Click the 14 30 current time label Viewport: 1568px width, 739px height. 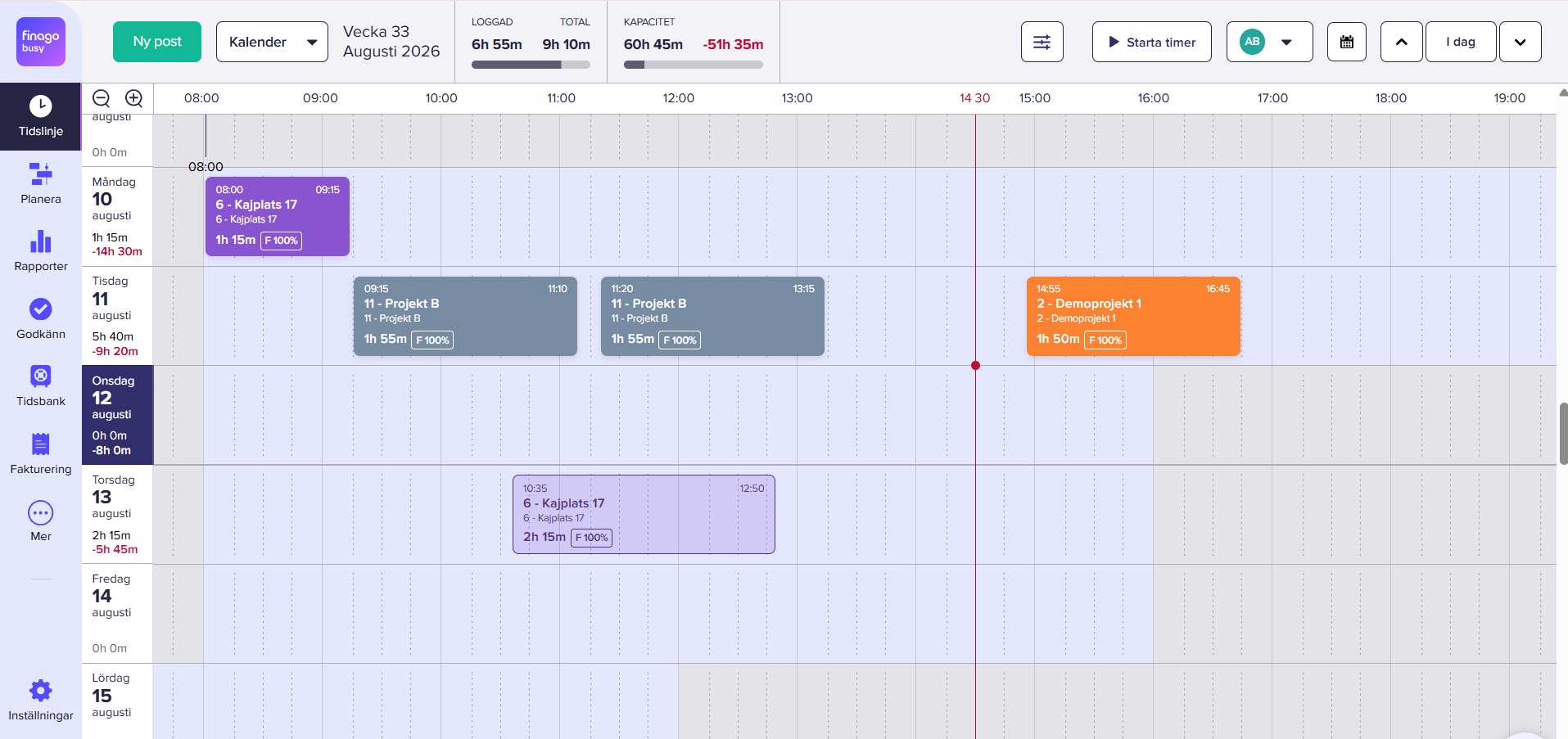pos(975,98)
